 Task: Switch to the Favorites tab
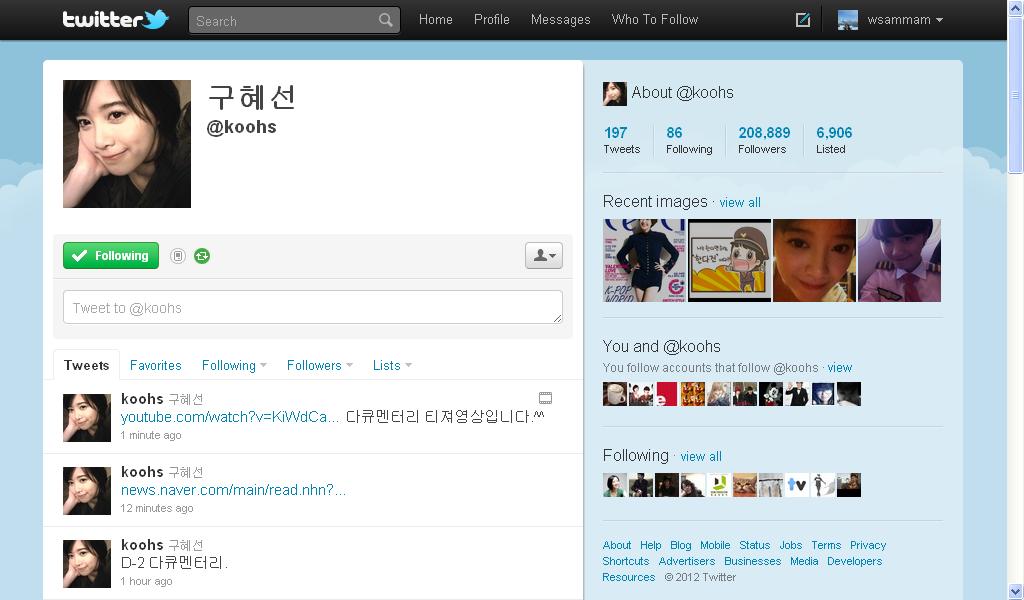[155, 366]
